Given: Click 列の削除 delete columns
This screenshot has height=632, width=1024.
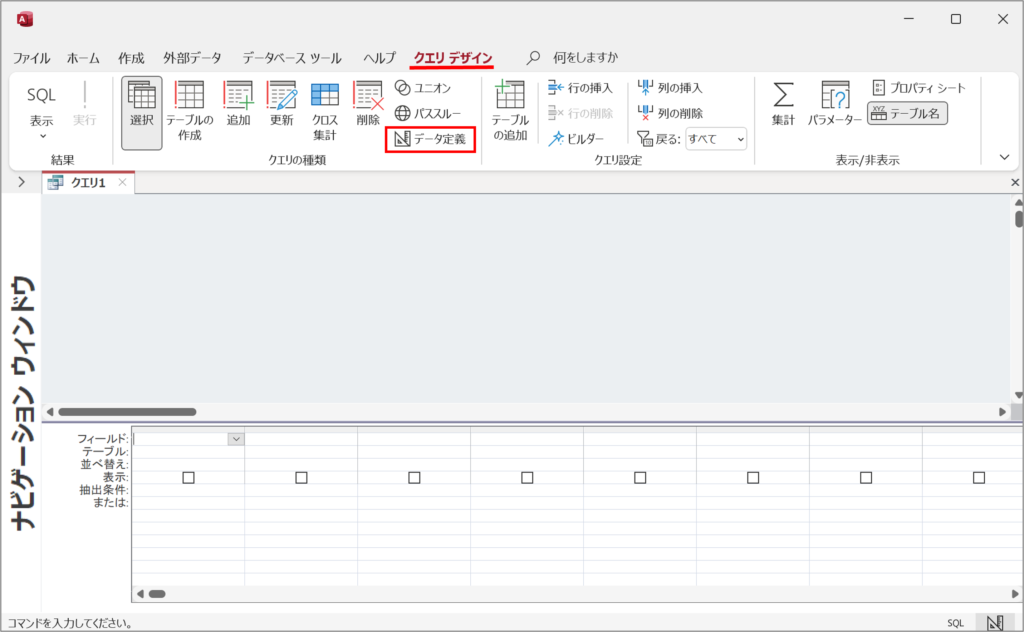Looking at the screenshot, I should click(670, 113).
